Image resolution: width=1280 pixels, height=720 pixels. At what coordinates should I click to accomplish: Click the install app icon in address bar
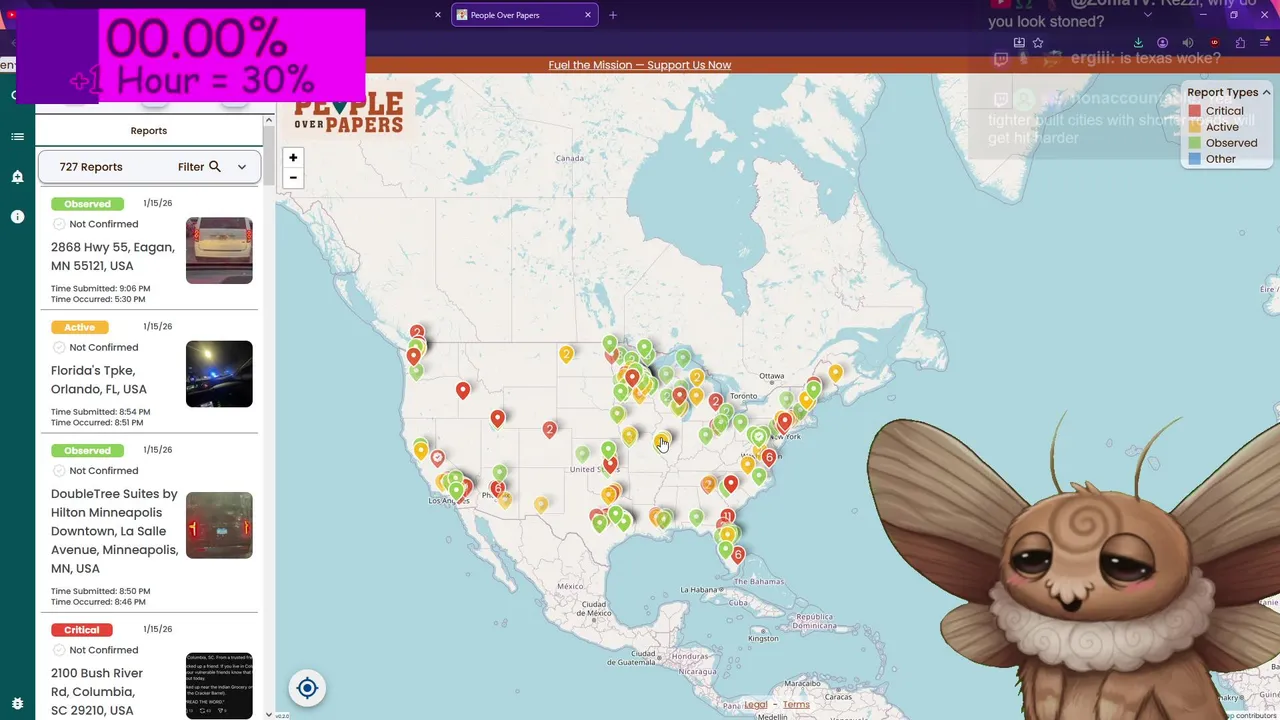pos(1019,43)
